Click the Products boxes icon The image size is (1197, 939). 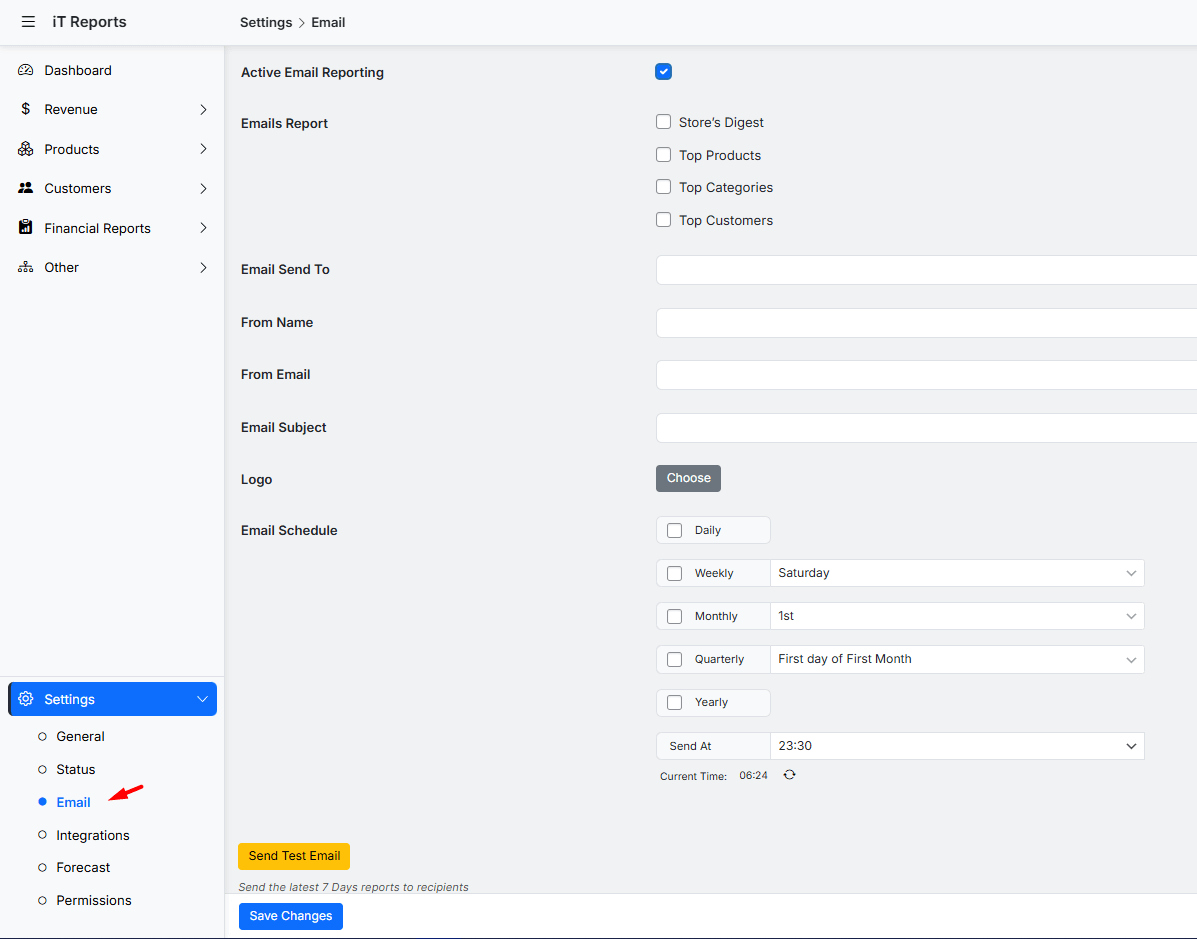(x=26, y=149)
